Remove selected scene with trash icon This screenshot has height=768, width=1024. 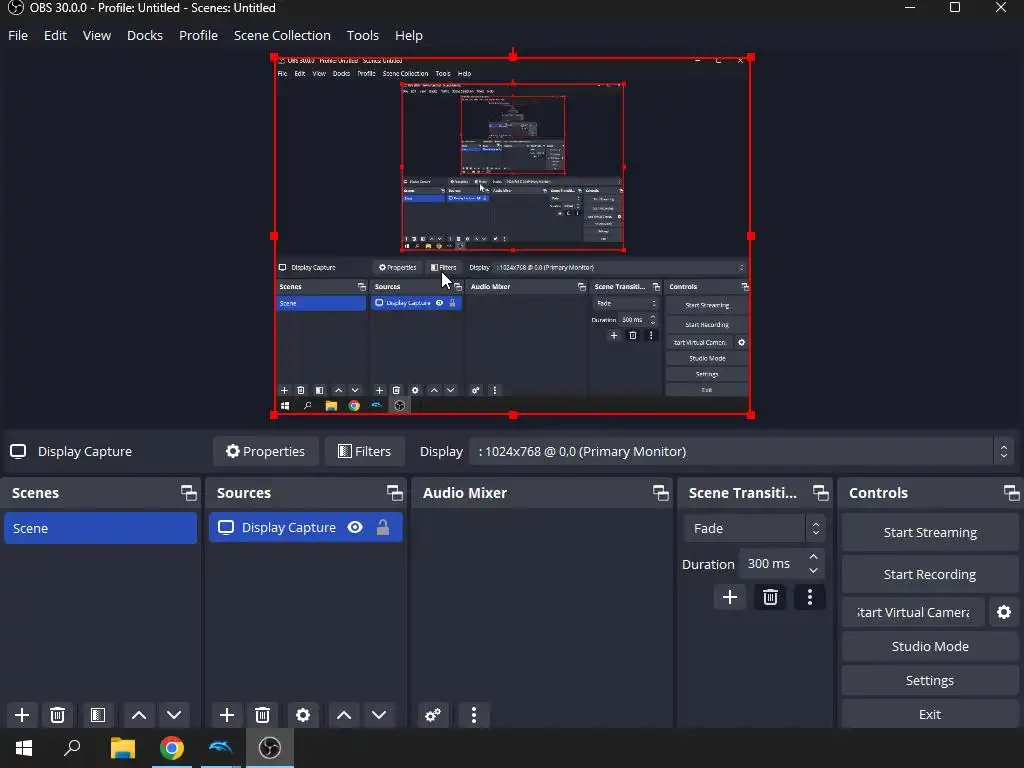[57, 715]
